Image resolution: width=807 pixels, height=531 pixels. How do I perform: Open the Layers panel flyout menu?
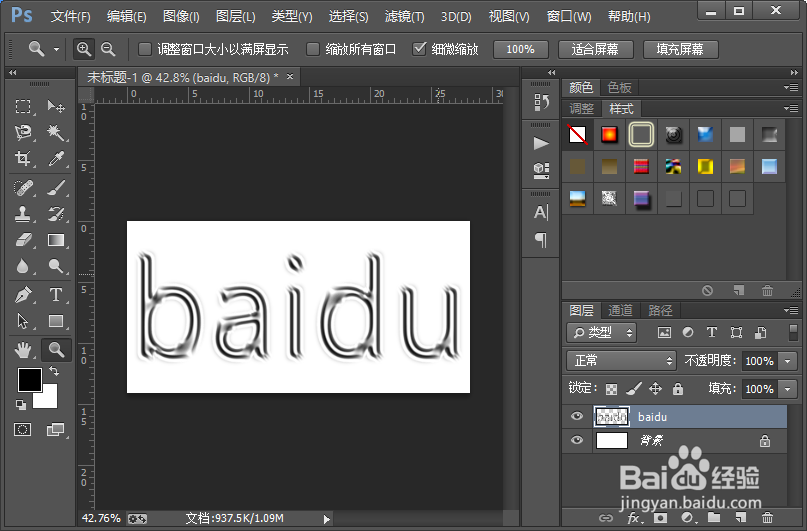click(791, 310)
